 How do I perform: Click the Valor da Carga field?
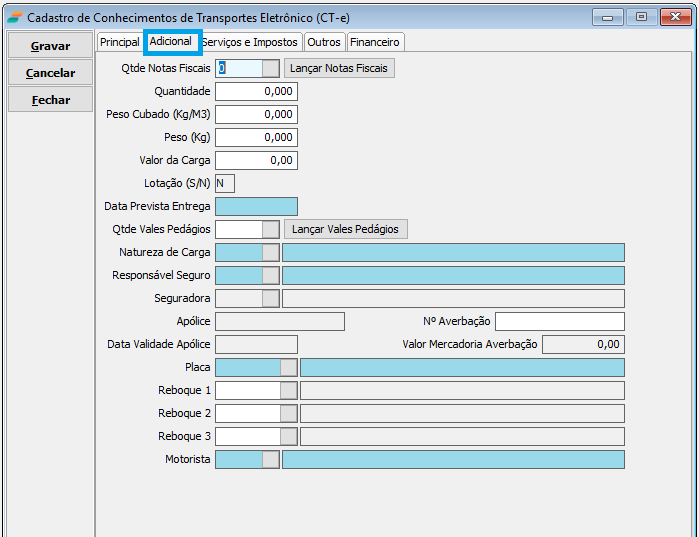(x=256, y=160)
